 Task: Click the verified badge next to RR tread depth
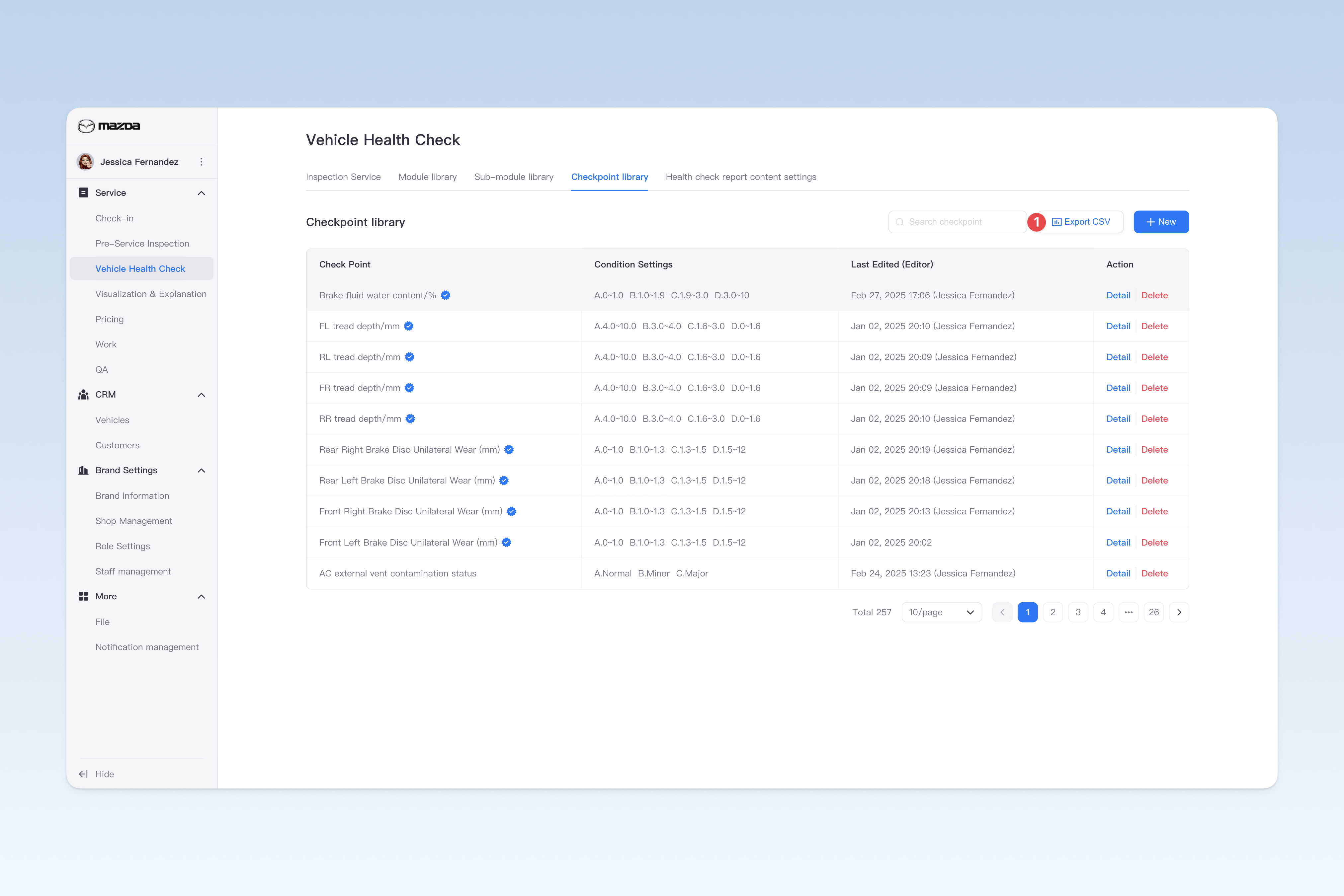tap(410, 418)
